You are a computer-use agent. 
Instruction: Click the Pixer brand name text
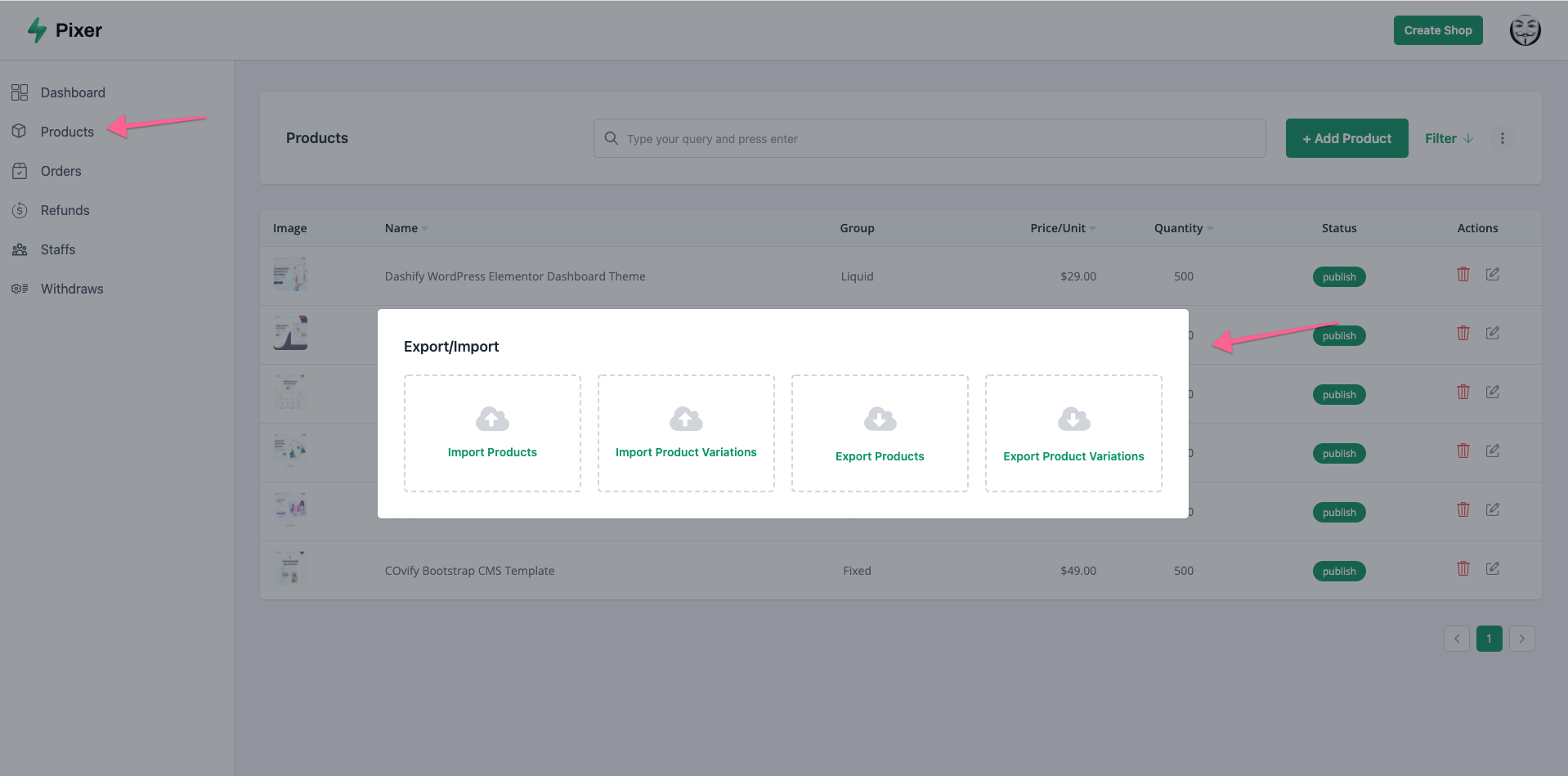[78, 30]
